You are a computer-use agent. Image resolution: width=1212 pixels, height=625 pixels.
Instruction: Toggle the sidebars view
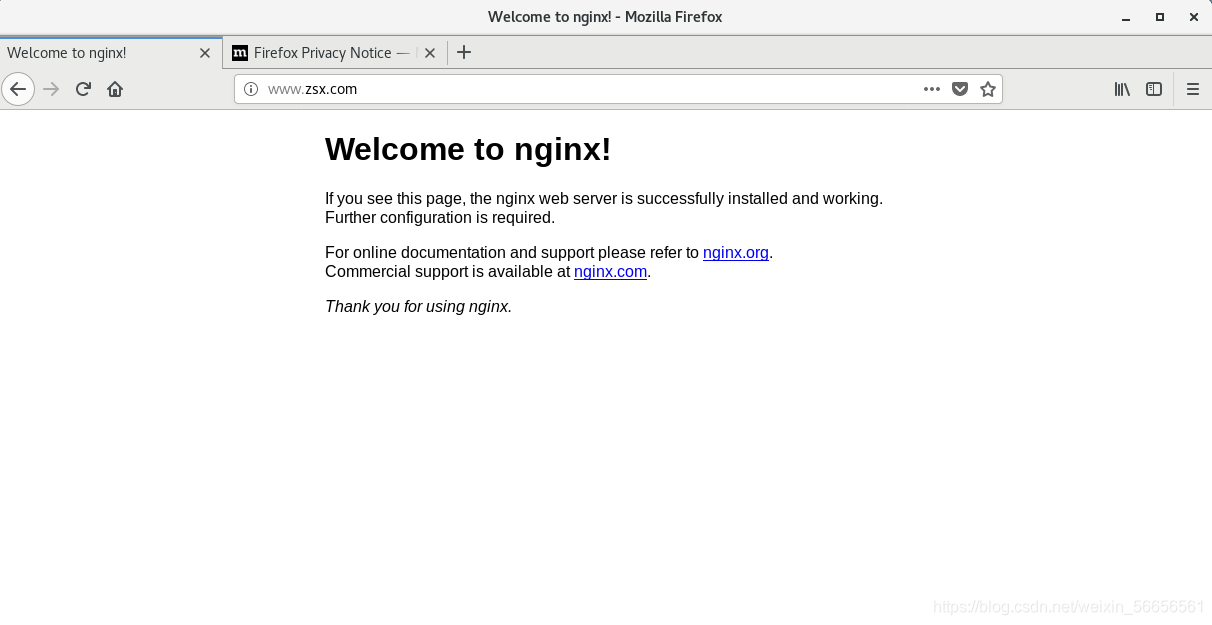pos(1154,89)
